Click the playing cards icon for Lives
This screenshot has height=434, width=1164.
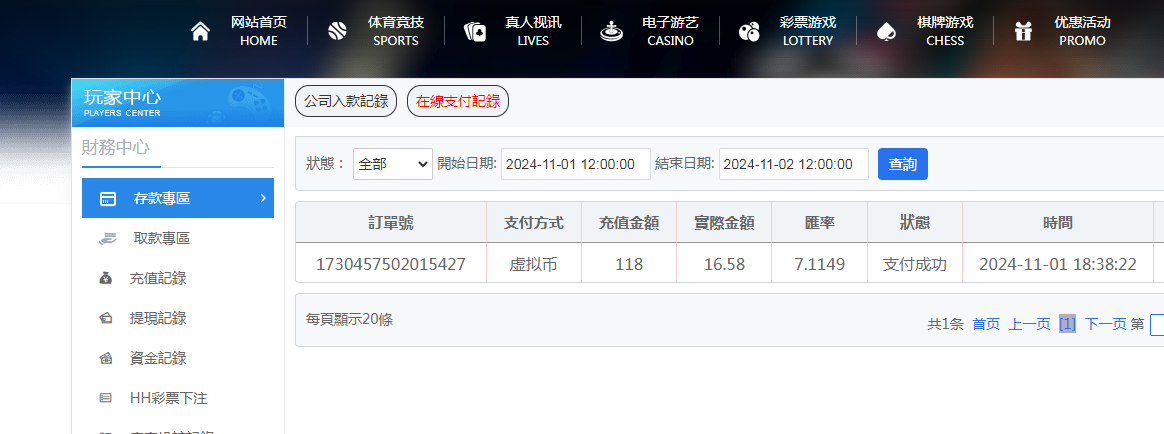coord(474,32)
